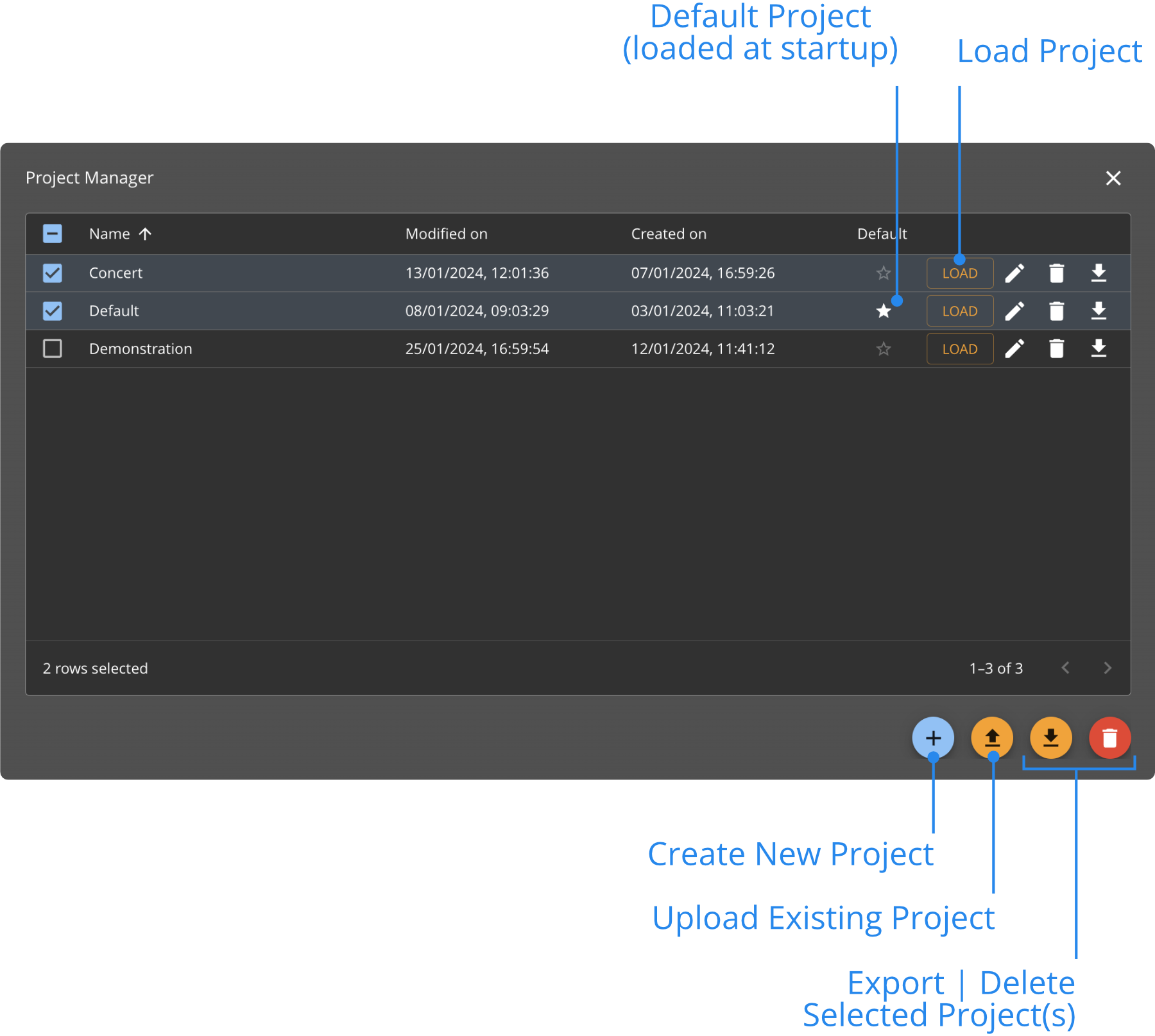
Task: Load the Concert project
Action: point(959,273)
